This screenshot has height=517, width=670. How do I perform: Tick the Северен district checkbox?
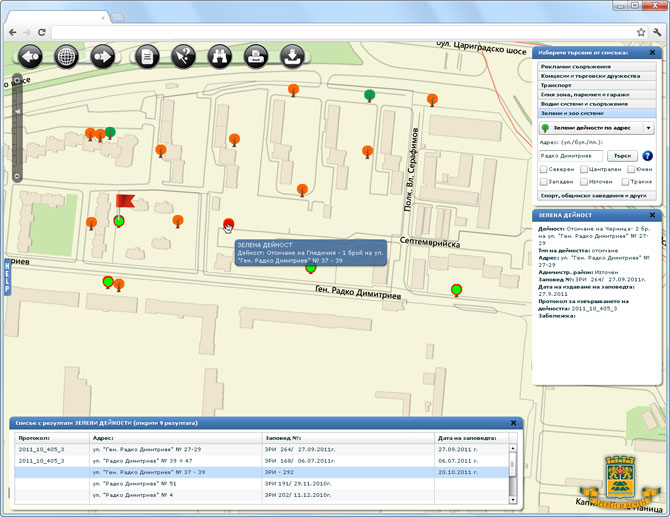[x=544, y=169]
